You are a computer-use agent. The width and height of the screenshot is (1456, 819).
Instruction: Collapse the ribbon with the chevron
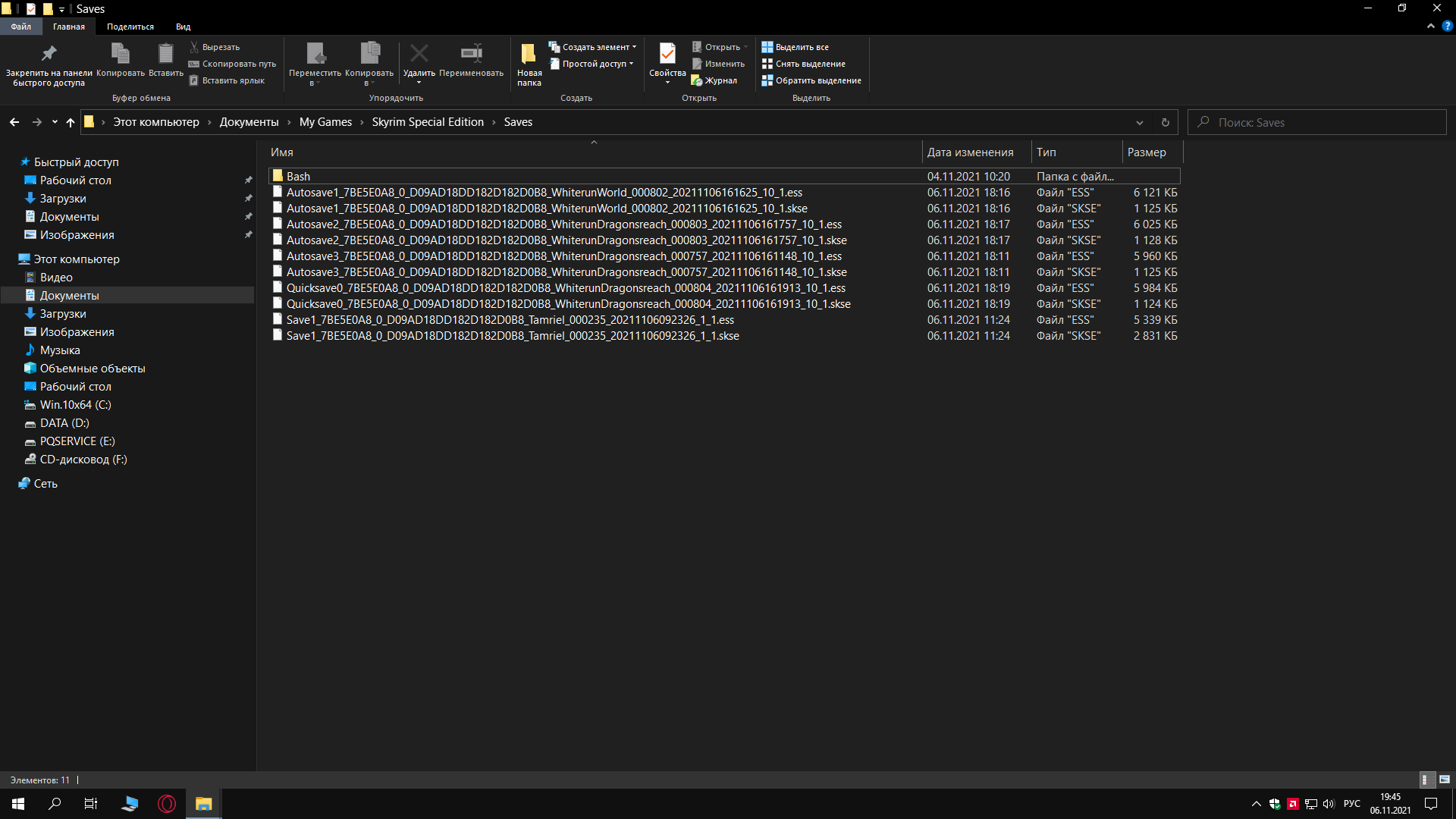(1431, 26)
